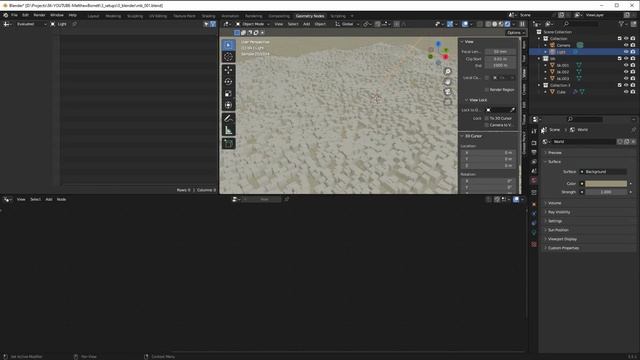Click the viewport zoom magnifier gizmo
This screenshot has width=640, height=360.
pyautogui.click(x=448, y=71)
